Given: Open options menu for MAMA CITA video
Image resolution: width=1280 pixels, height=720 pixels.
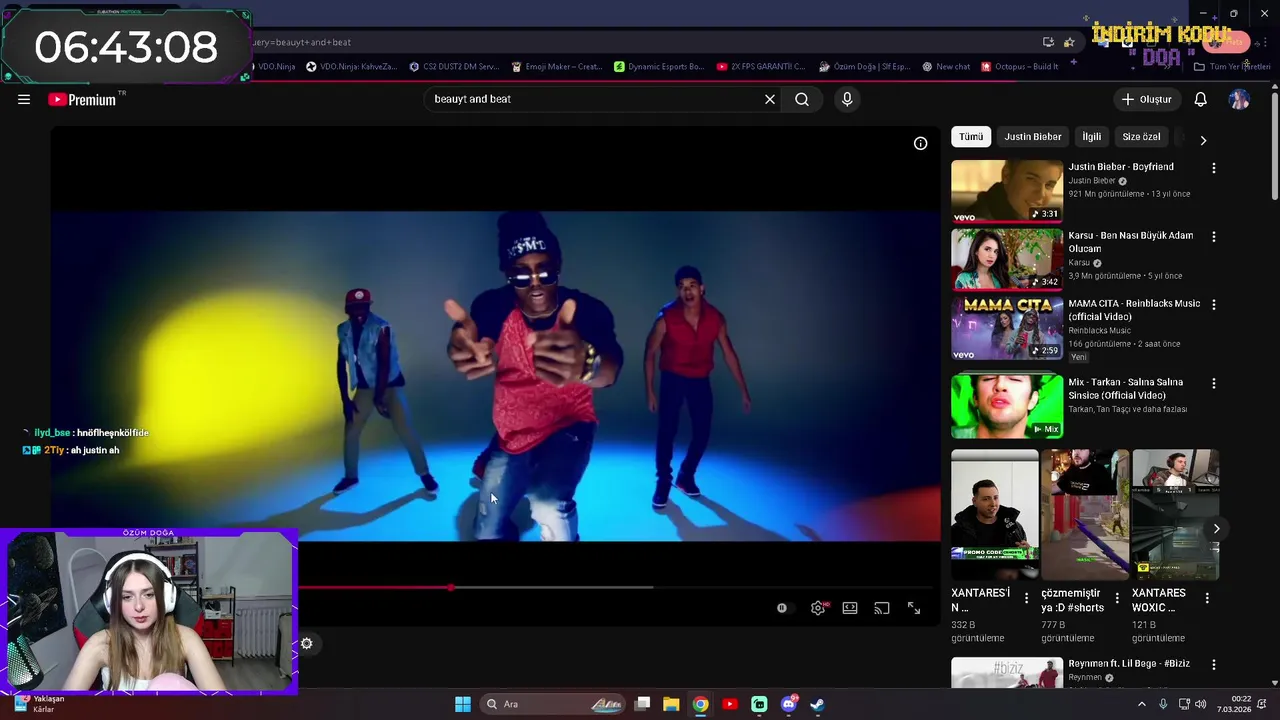Looking at the screenshot, I should [x=1214, y=305].
